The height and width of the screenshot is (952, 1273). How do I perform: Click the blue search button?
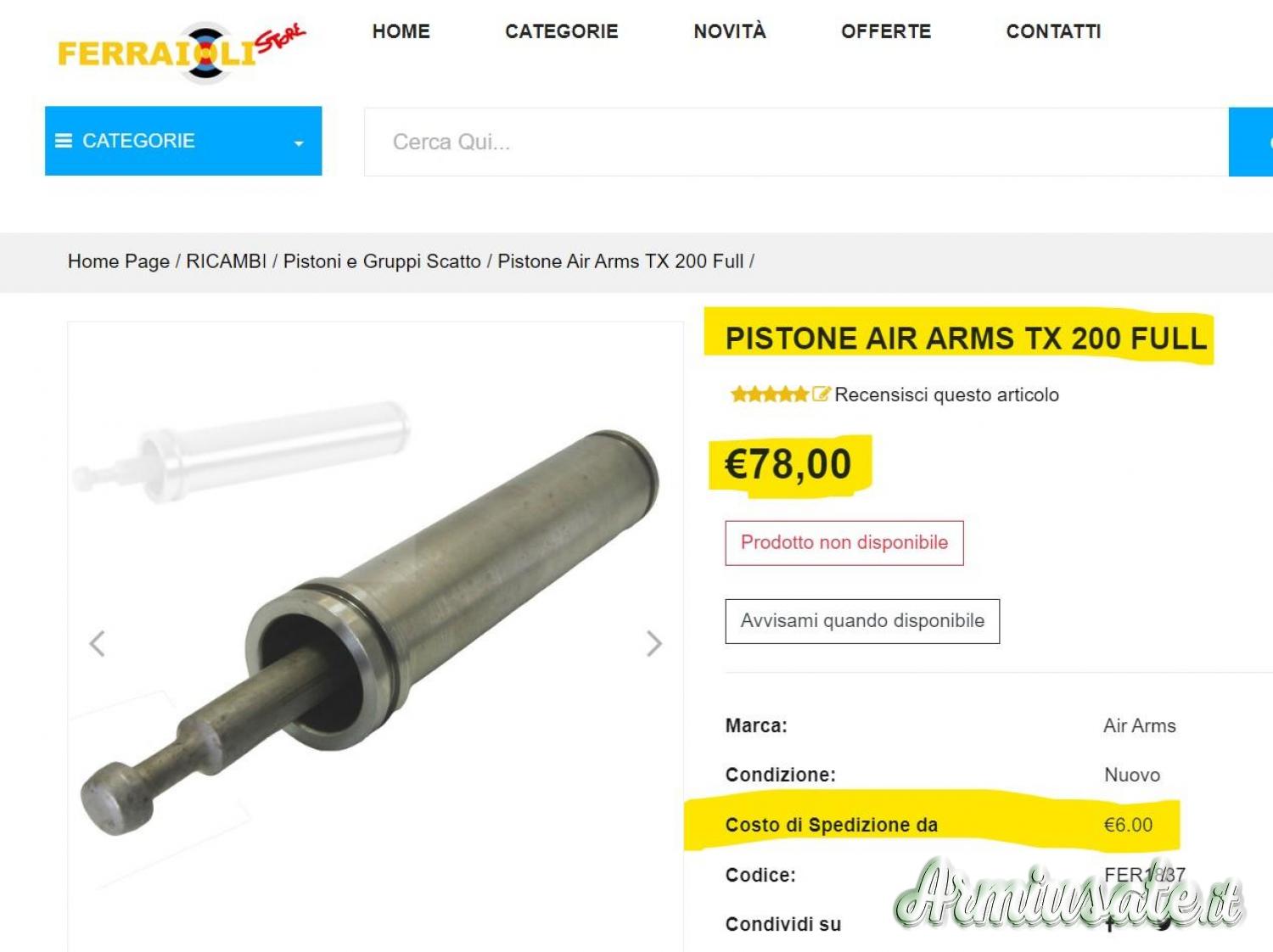[x=1251, y=142]
